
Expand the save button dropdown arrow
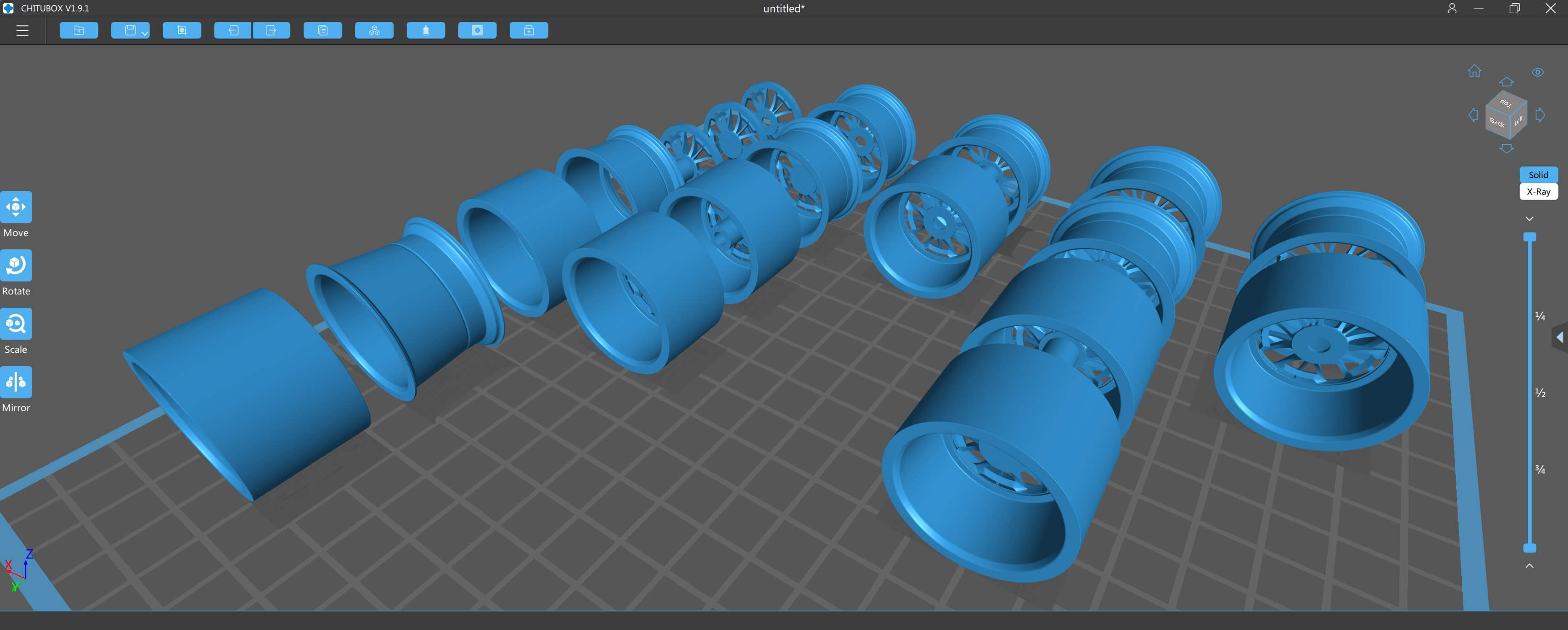[x=145, y=33]
